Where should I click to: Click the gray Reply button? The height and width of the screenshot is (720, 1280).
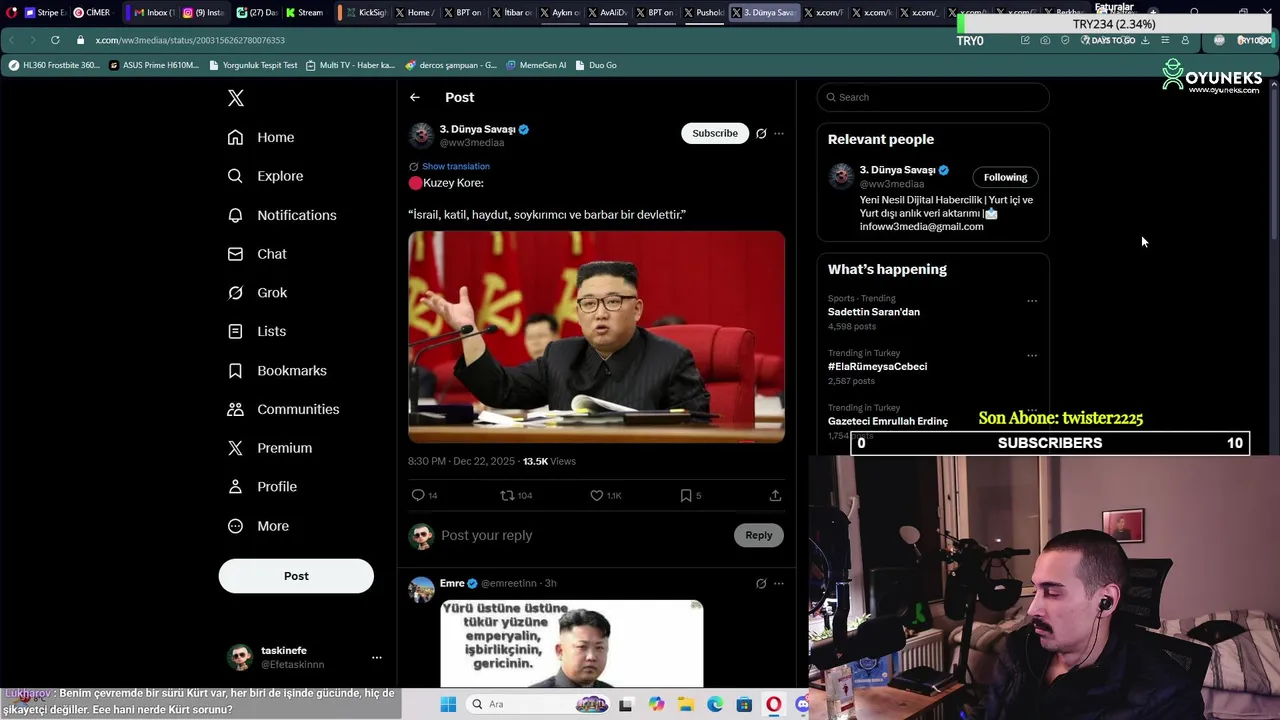click(x=759, y=535)
